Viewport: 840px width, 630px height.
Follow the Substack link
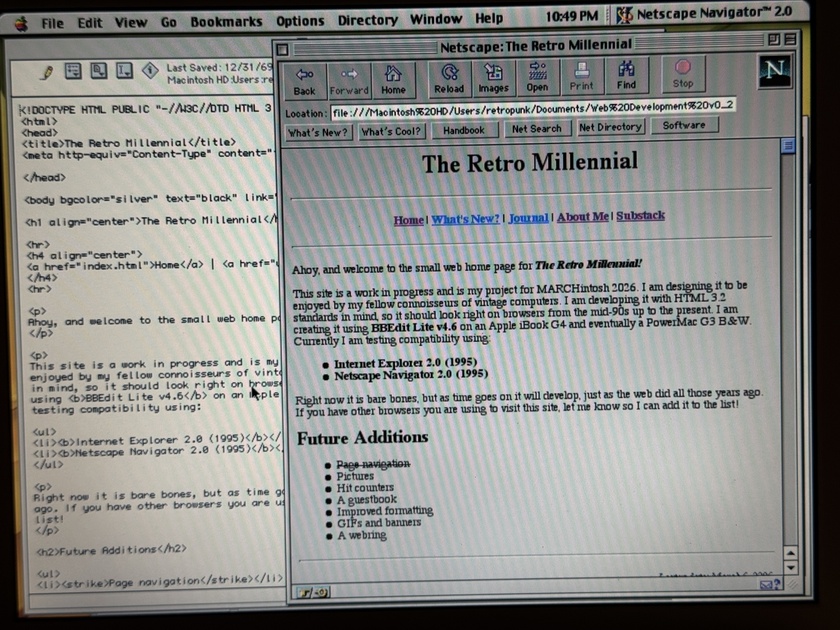[640, 216]
